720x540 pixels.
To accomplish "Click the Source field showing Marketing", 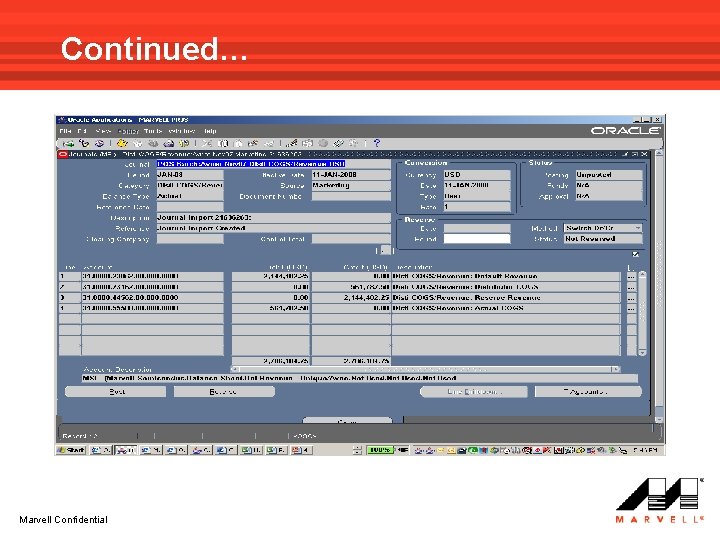I will tap(351, 186).
